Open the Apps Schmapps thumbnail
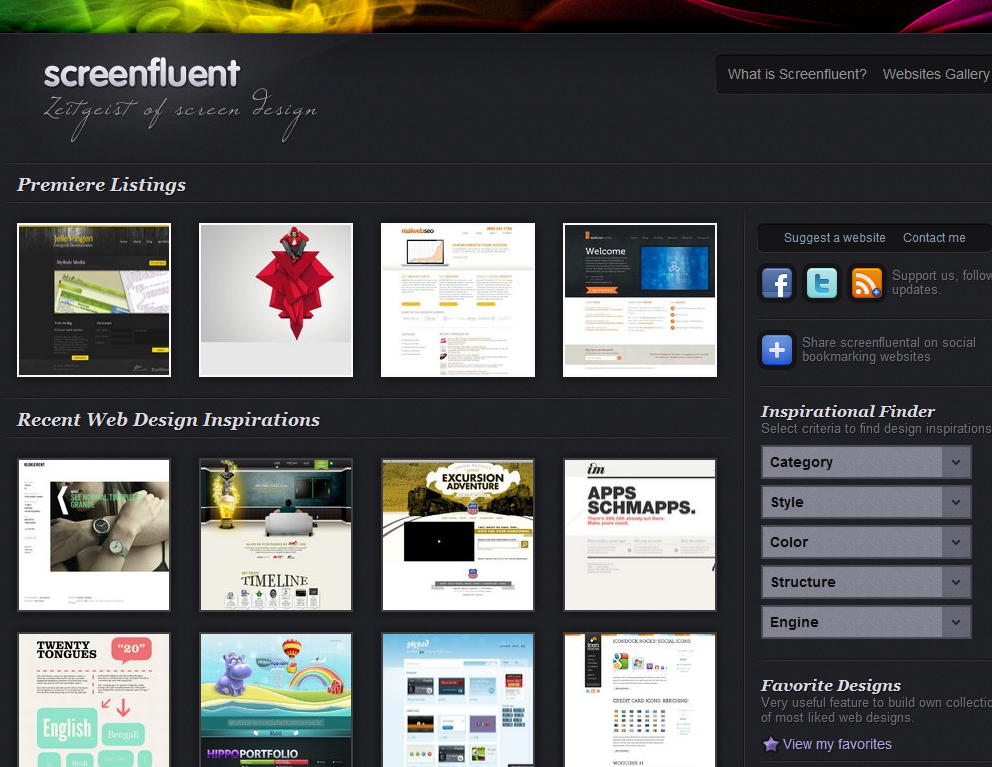The width and height of the screenshot is (992, 767). point(640,535)
